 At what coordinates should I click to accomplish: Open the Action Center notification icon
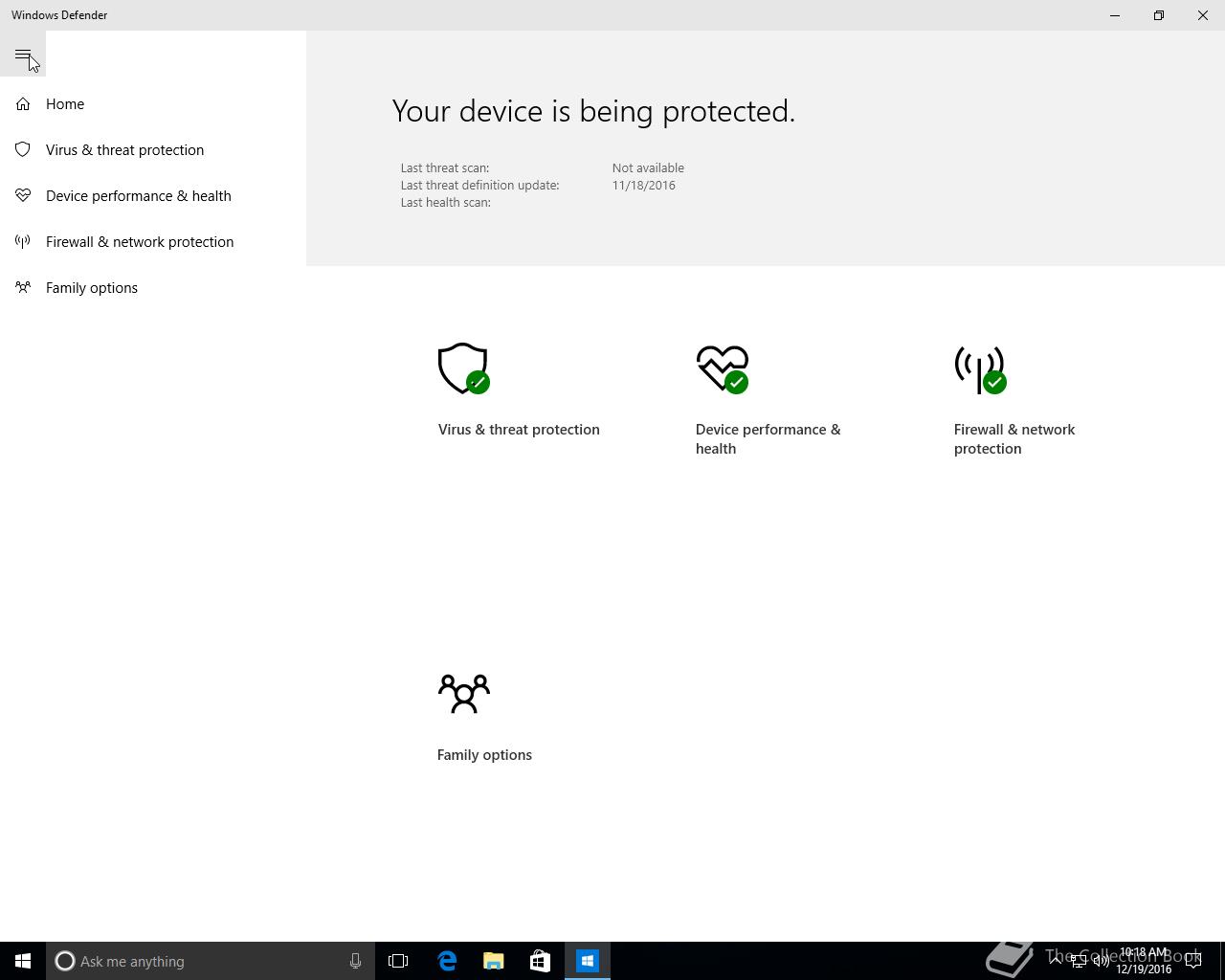tap(1193, 961)
